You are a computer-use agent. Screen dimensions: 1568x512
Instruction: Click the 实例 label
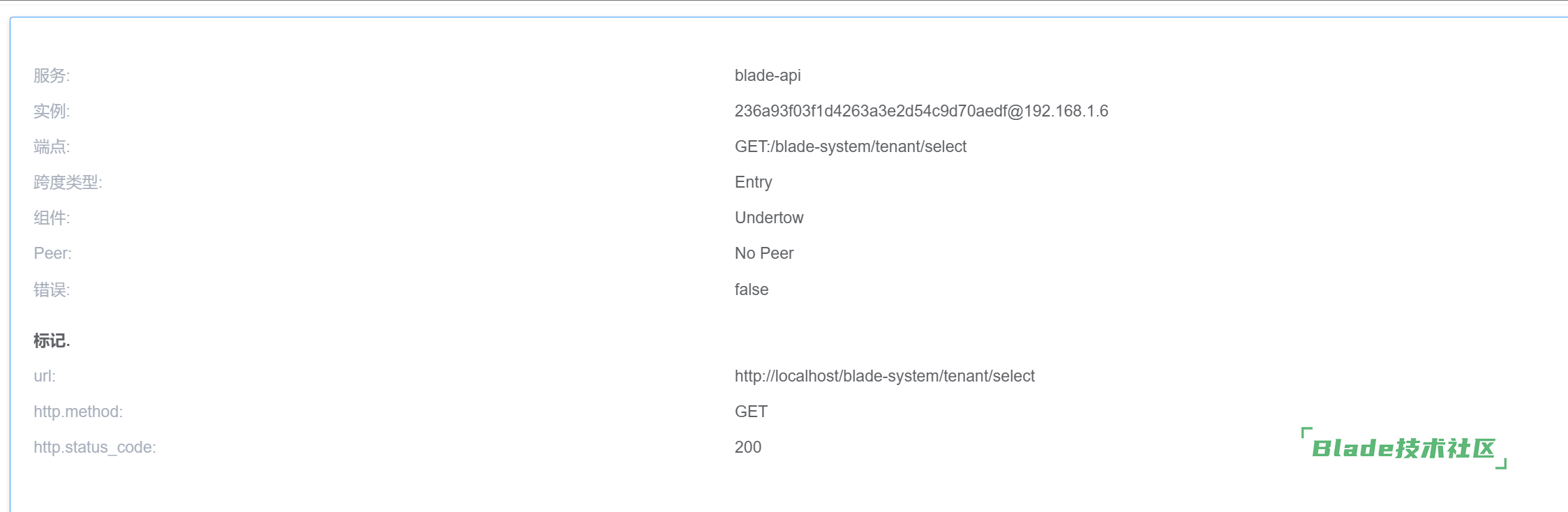pos(52,111)
